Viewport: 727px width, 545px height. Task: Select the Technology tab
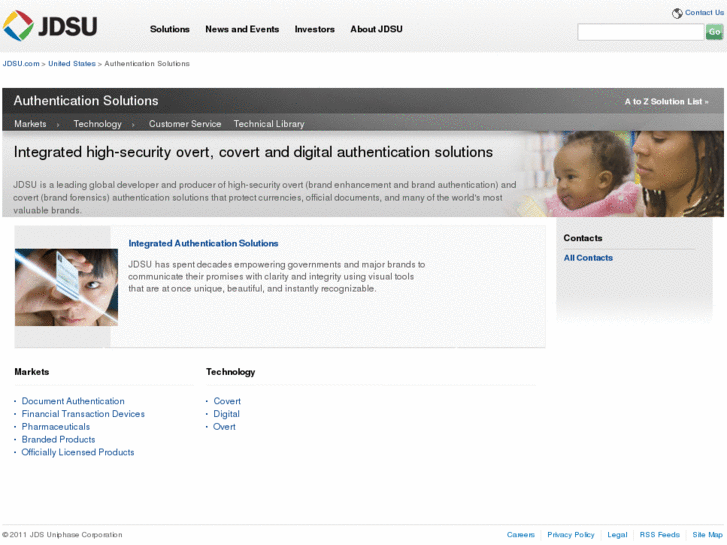[x=97, y=124]
